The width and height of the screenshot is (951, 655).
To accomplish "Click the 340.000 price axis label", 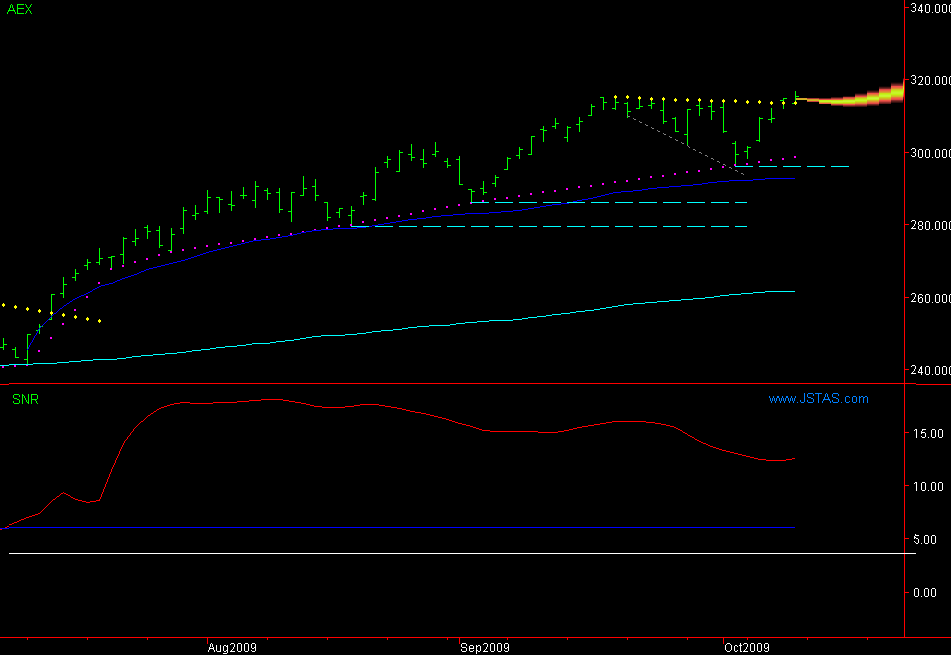I will pos(929,8).
